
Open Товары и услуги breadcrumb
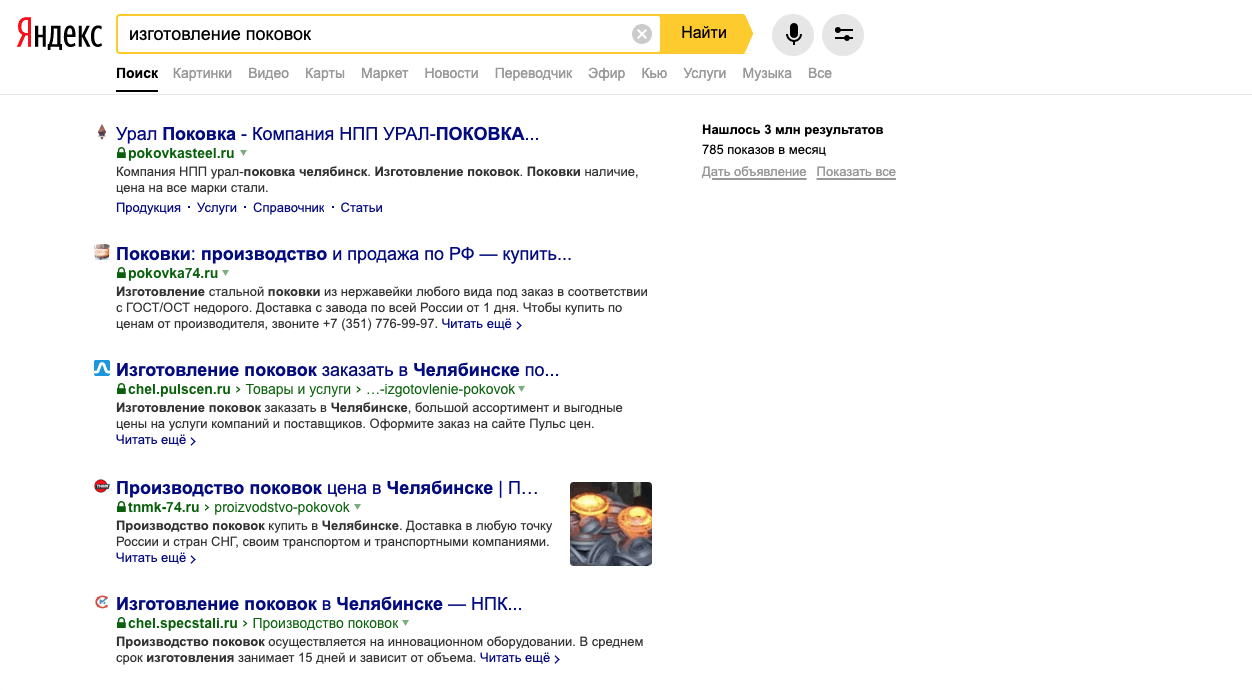(x=299, y=389)
